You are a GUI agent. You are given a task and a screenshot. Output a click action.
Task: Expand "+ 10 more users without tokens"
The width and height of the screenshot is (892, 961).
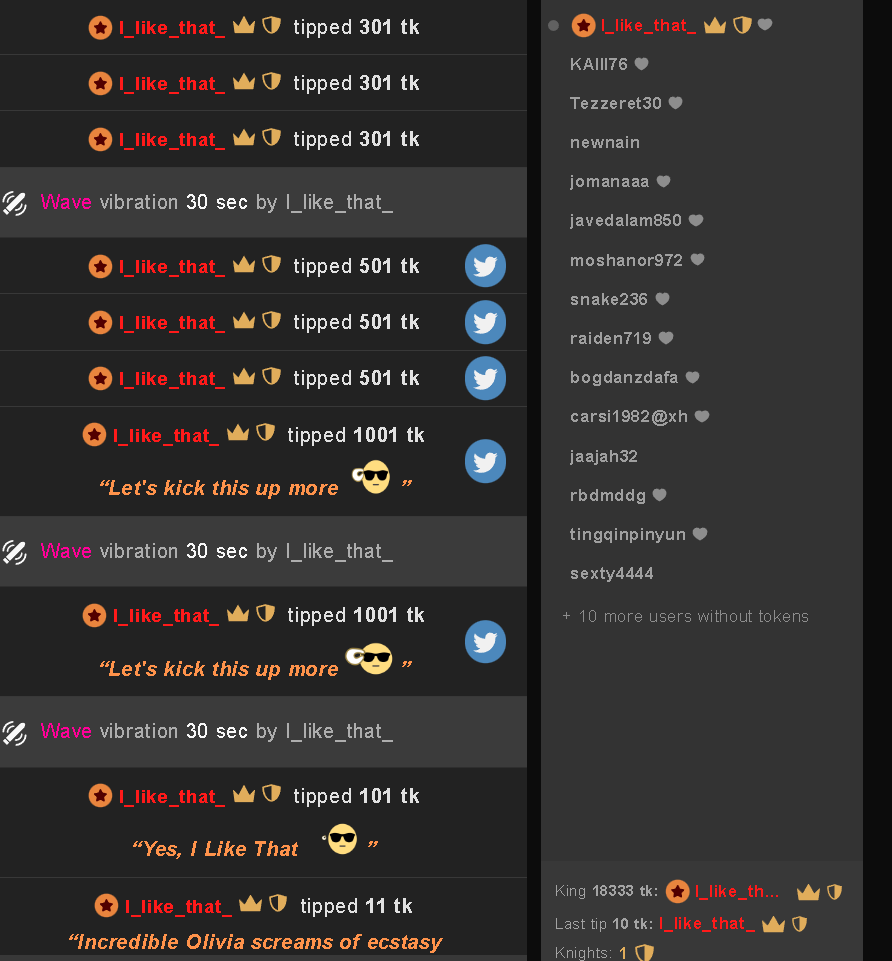pos(685,617)
